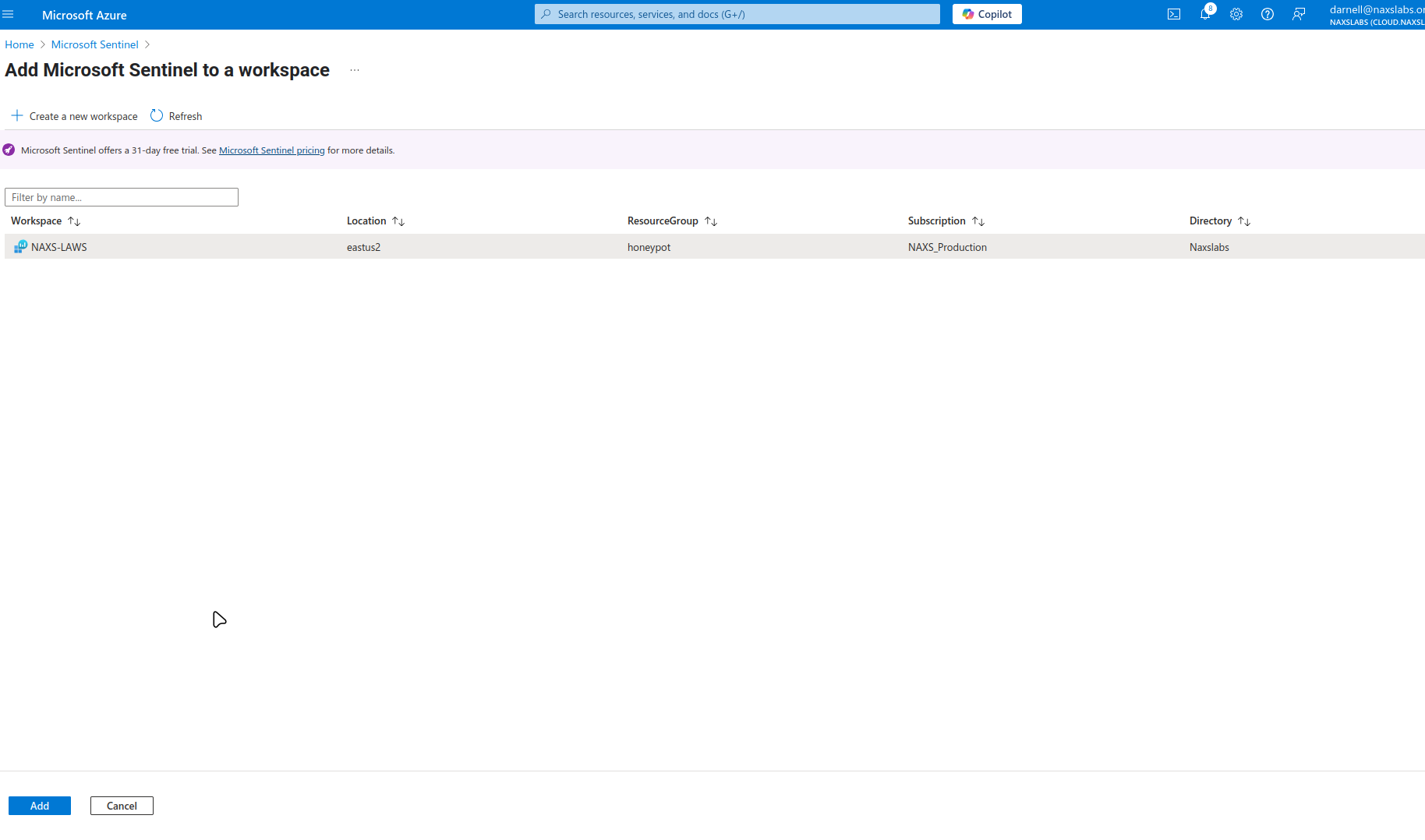This screenshot has width=1425, height=840.
Task: Sort by ResourceGroup column
Action: pyautogui.click(x=672, y=221)
